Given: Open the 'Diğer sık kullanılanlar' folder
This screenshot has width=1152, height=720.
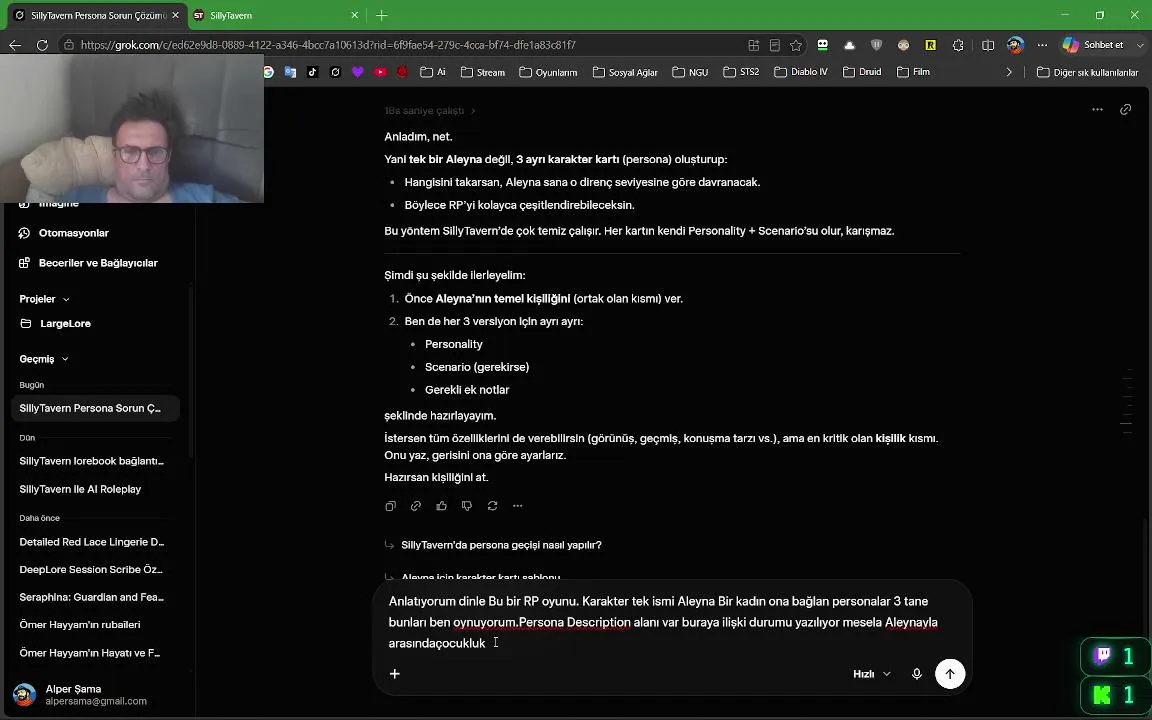Looking at the screenshot, I should coord(1087,72).
